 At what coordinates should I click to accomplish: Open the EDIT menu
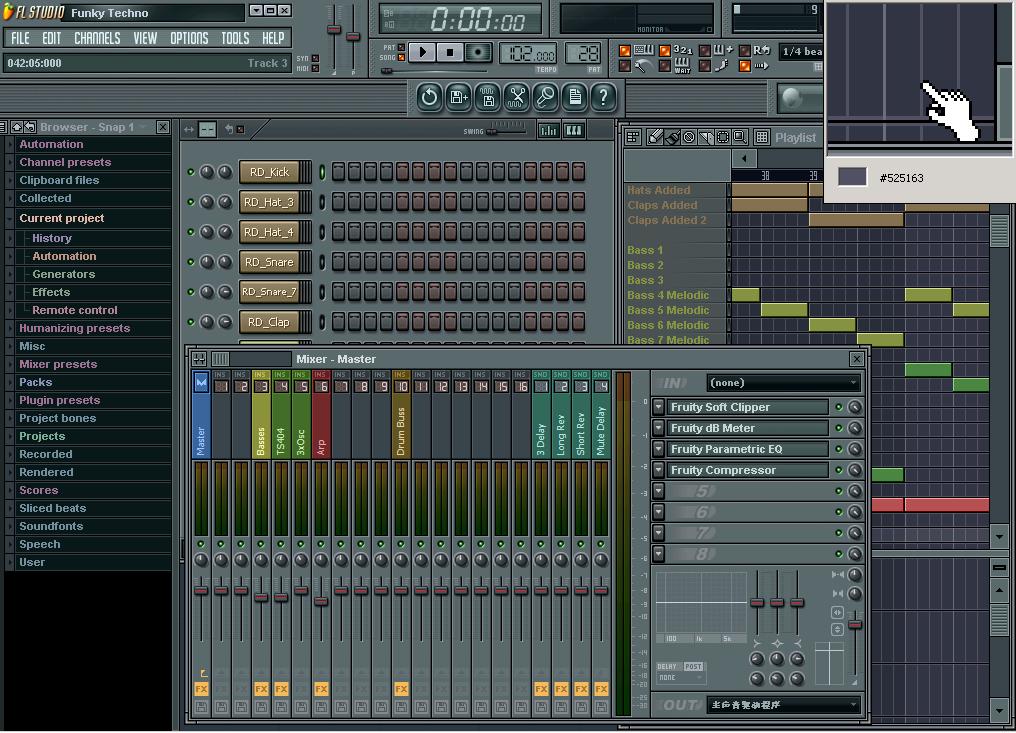point(52,38)
